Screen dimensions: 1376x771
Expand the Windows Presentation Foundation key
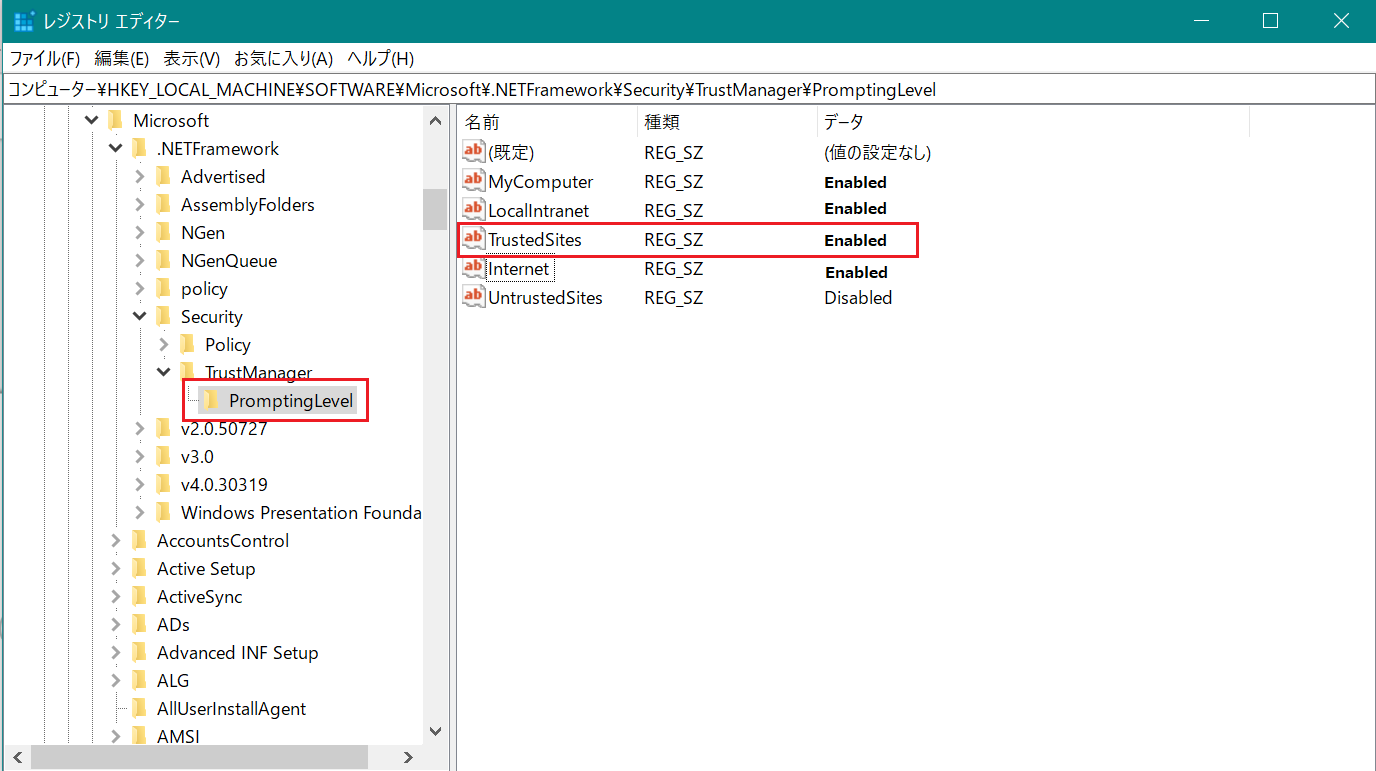(139, 512)
